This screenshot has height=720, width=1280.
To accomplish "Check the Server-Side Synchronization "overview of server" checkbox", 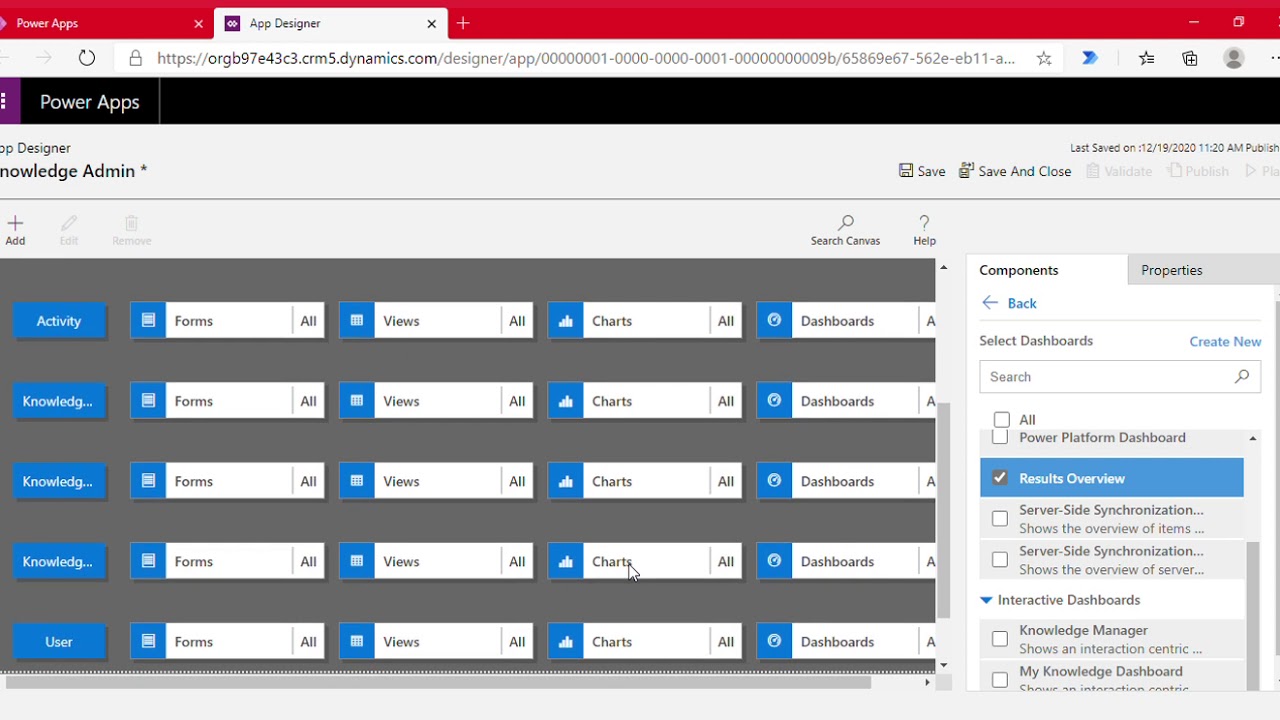I will (x=1000, y=560).
